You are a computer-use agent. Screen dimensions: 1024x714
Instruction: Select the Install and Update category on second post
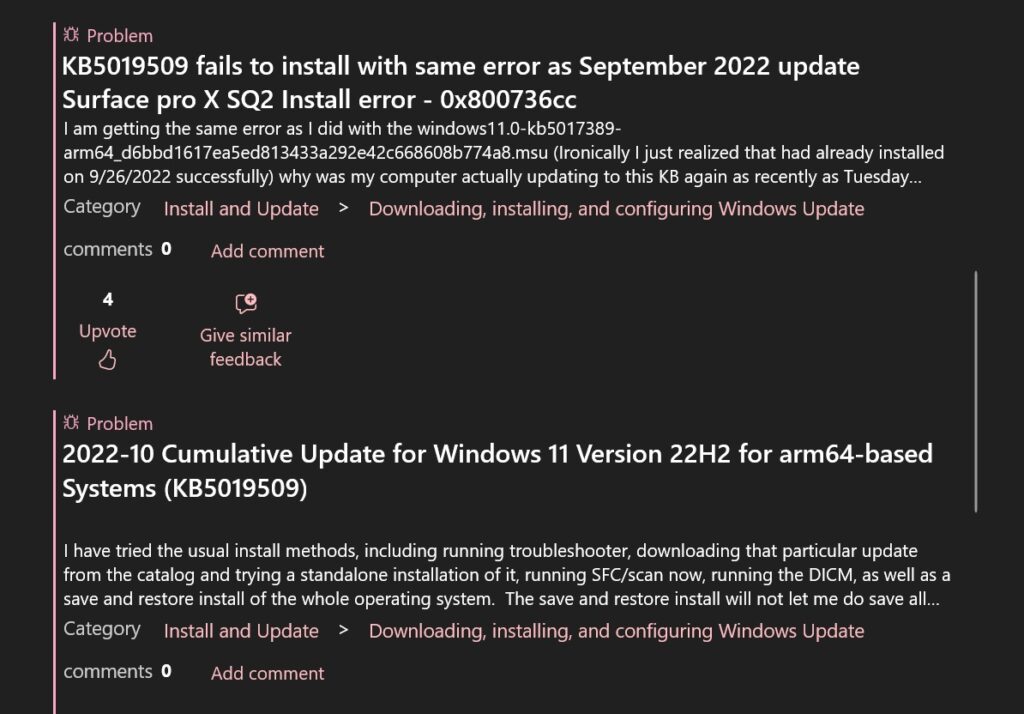pos(240,631)
